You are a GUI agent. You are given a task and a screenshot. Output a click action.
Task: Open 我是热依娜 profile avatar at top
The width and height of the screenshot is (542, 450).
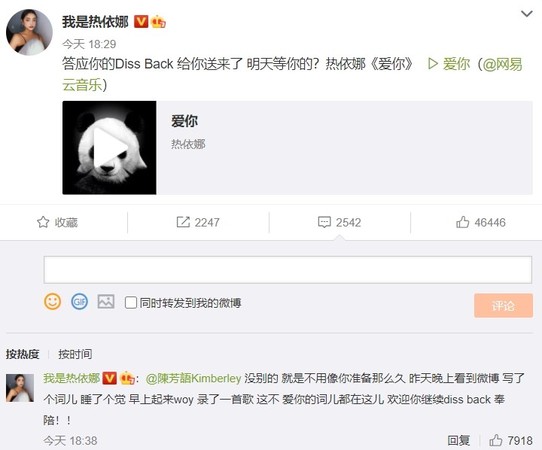29,32
